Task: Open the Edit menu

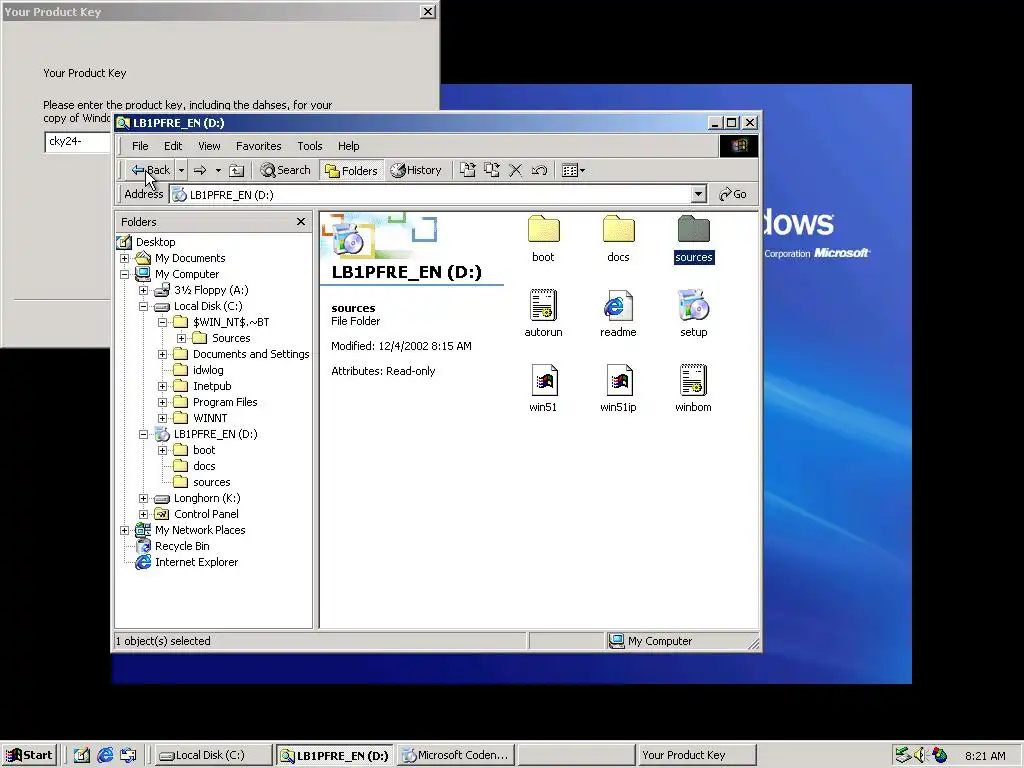Action: pos(173,146)
